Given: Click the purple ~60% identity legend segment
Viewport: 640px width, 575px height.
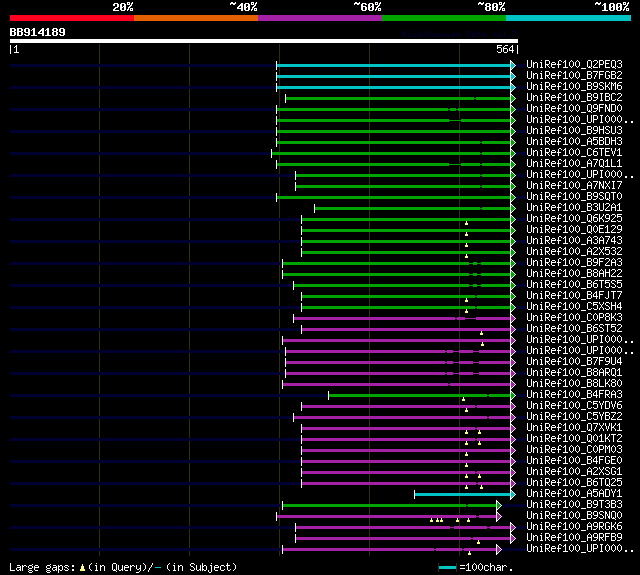Looking at the screenshot, I should (320, 18).
